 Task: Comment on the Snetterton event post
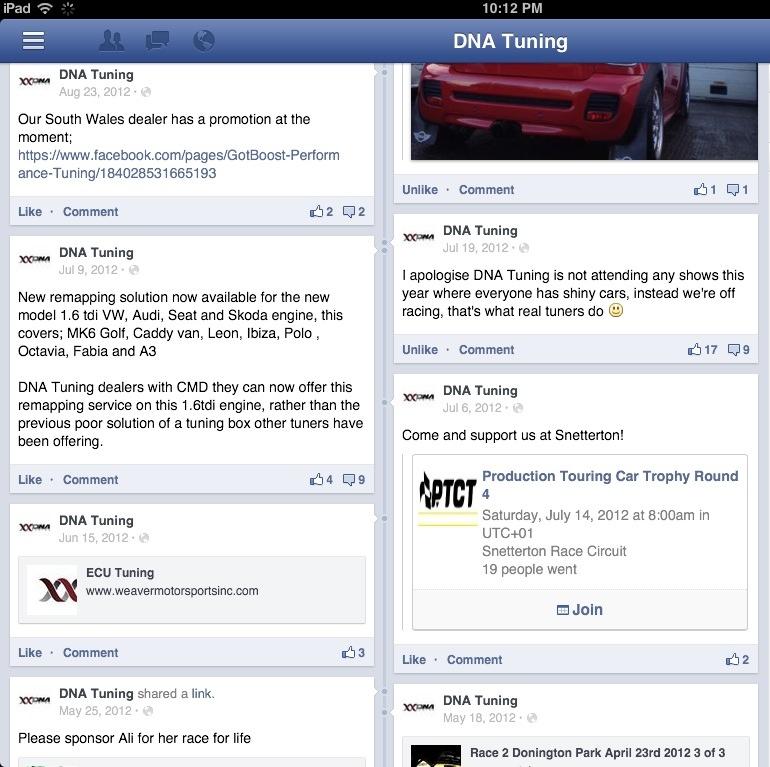tap(474, 659)
